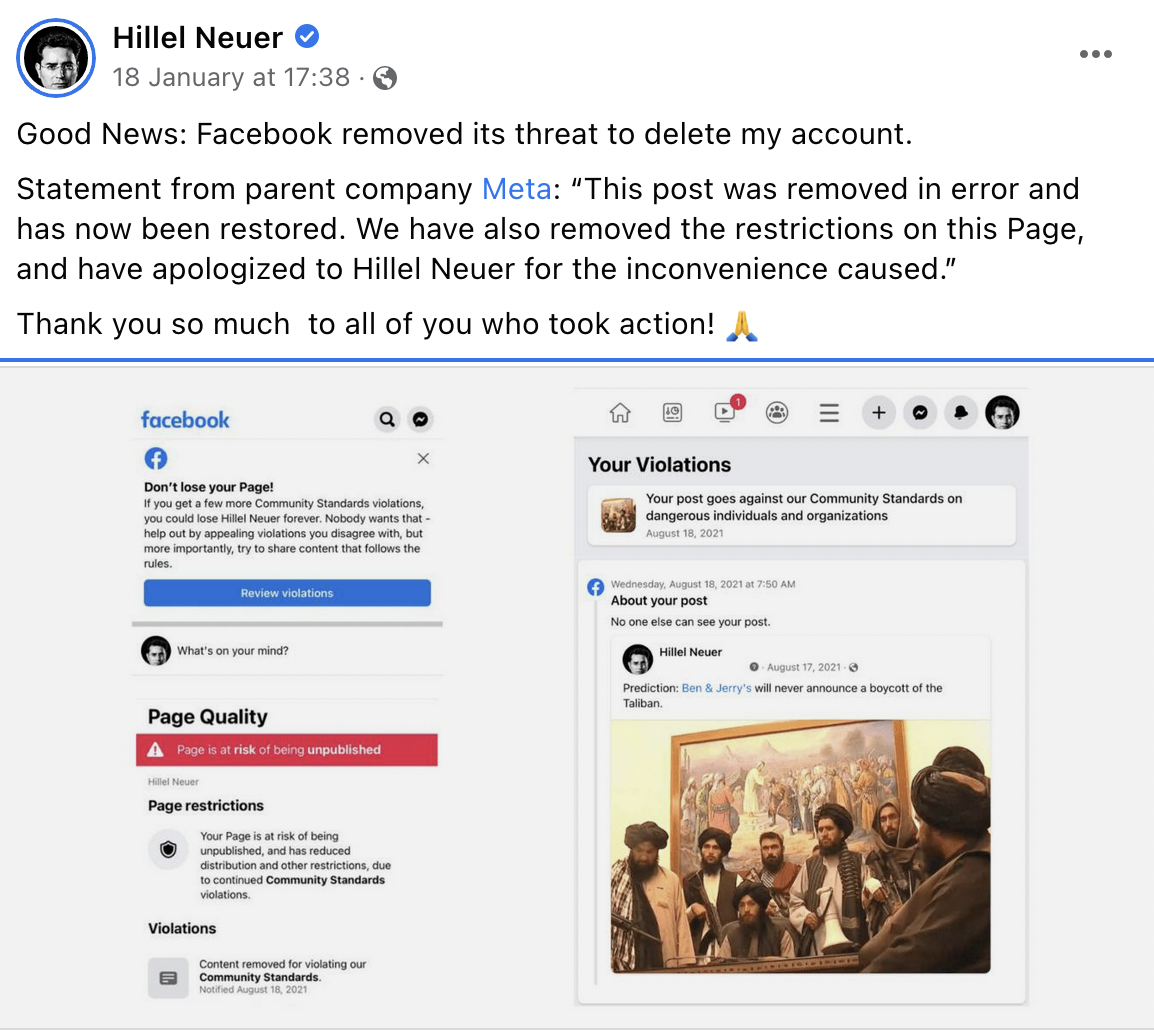Click the red Page at risk of being unpublished banner
Screen dimensions: 1154x1030
click(x=287, y=750)
